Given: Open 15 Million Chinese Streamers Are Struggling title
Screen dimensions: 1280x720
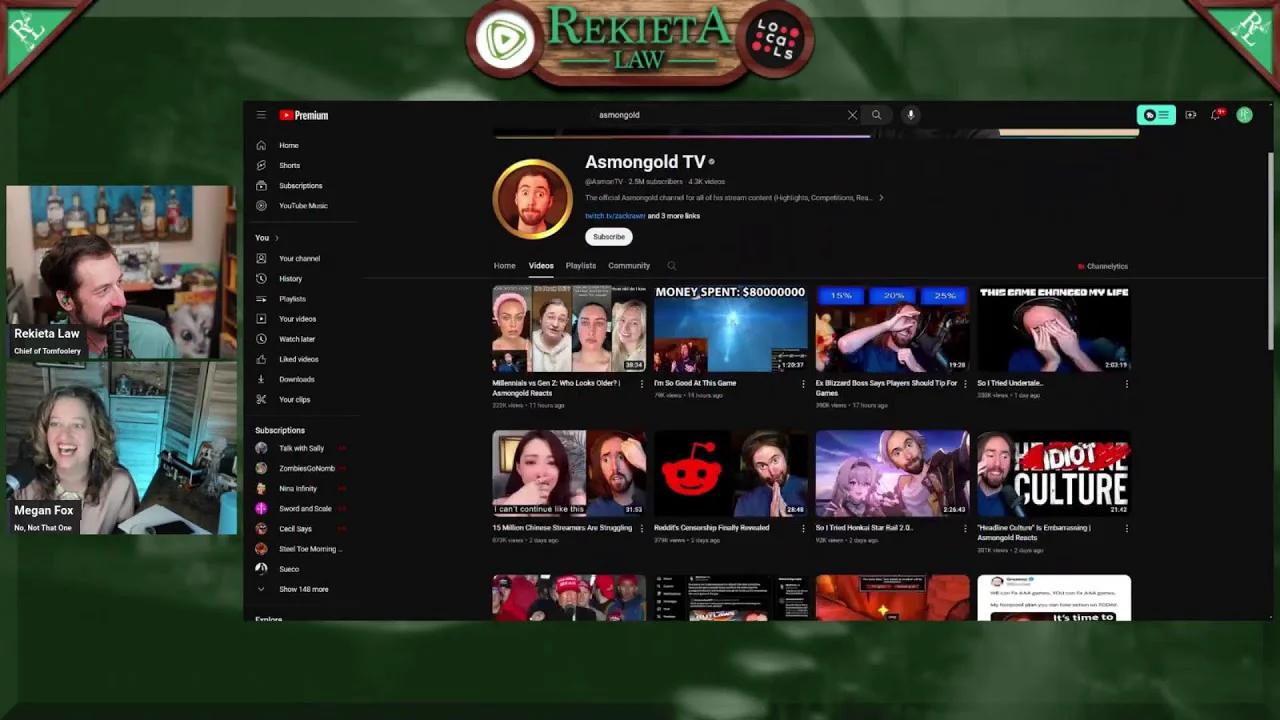Looking at the screenshot, I should 561,528.
